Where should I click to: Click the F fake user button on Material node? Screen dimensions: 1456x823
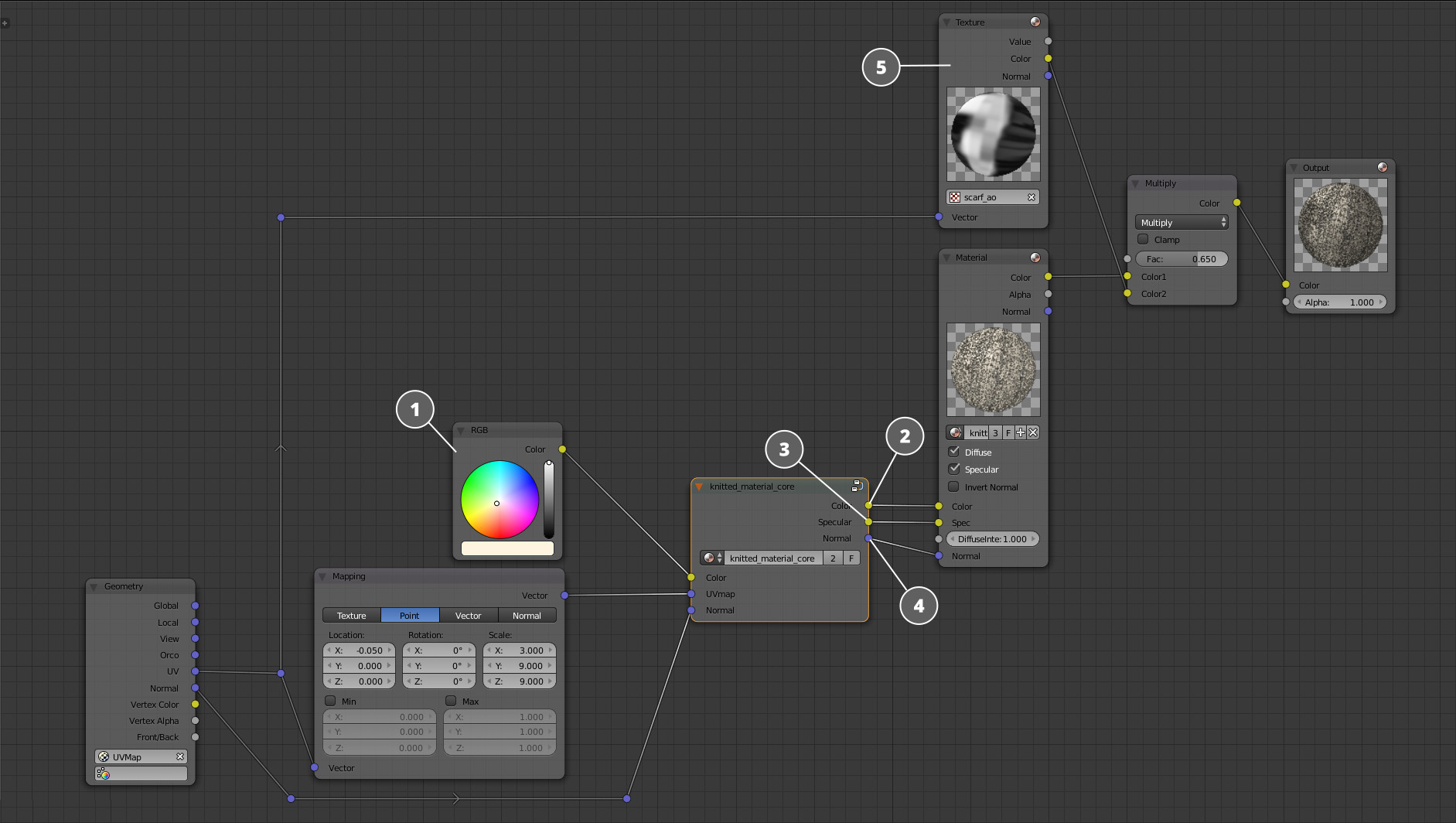1008,432
